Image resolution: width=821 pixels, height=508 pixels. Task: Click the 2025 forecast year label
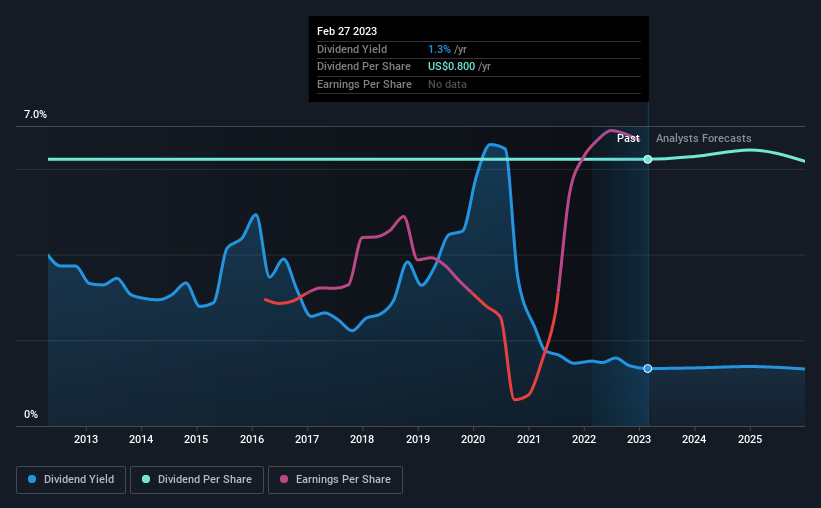coord(750,439)
